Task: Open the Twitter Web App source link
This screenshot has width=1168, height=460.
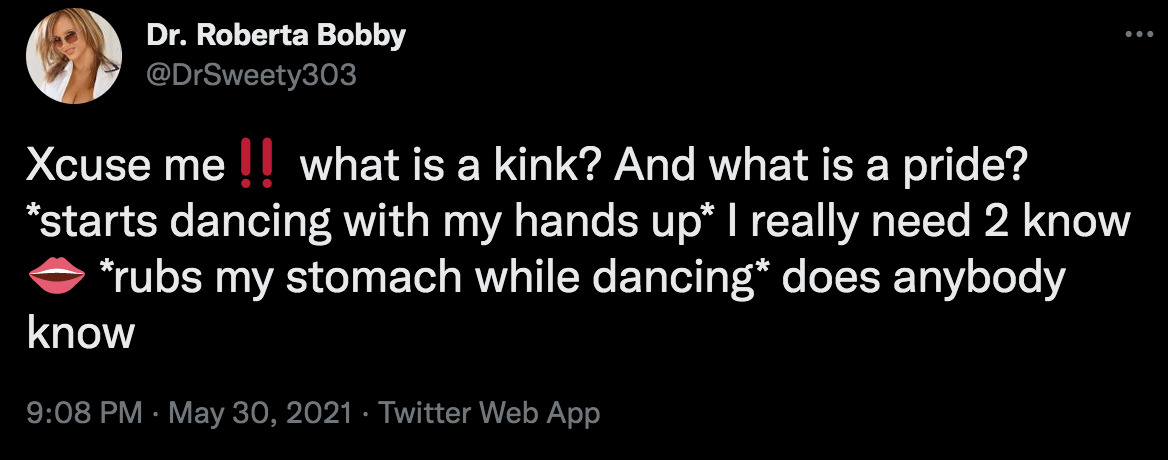Action: click(490, 414)
